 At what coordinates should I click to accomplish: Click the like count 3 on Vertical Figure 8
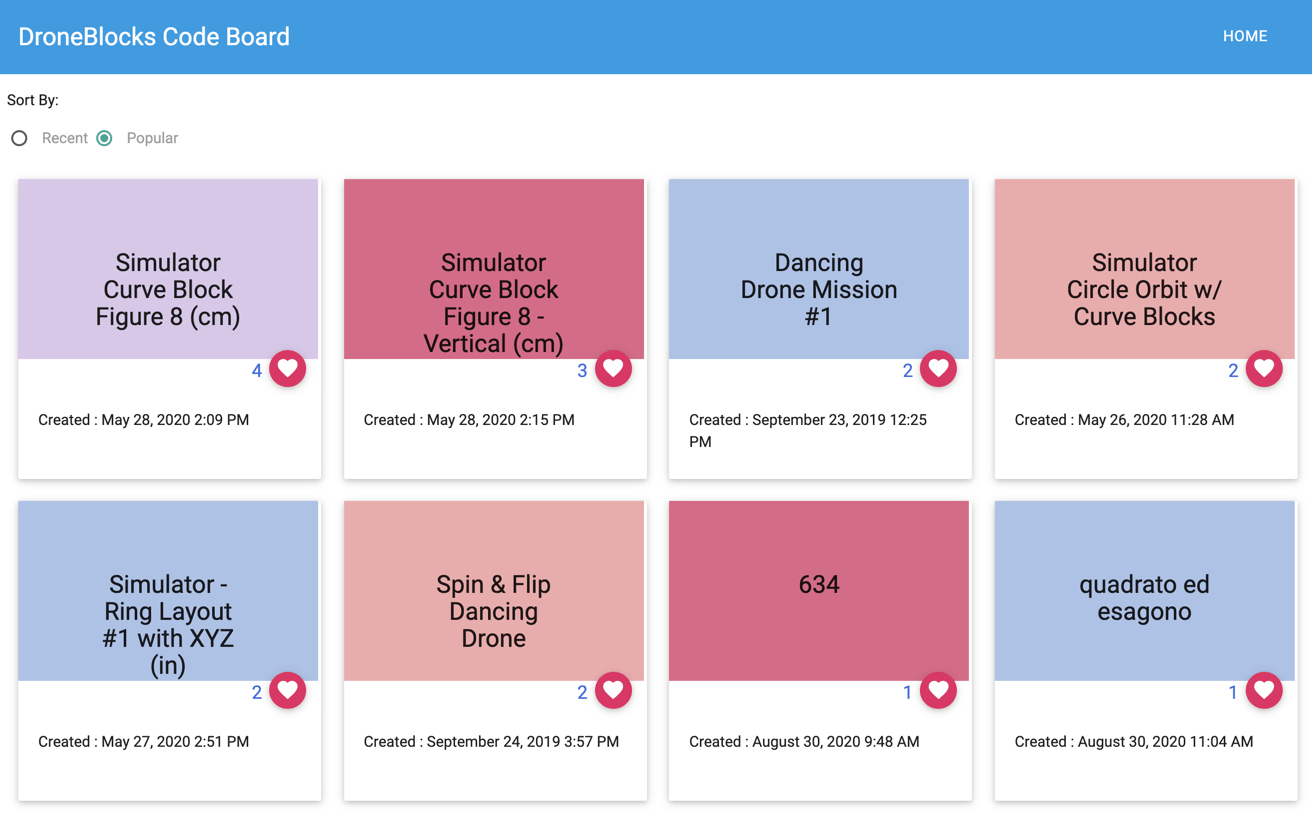click(x=583, y=370)
